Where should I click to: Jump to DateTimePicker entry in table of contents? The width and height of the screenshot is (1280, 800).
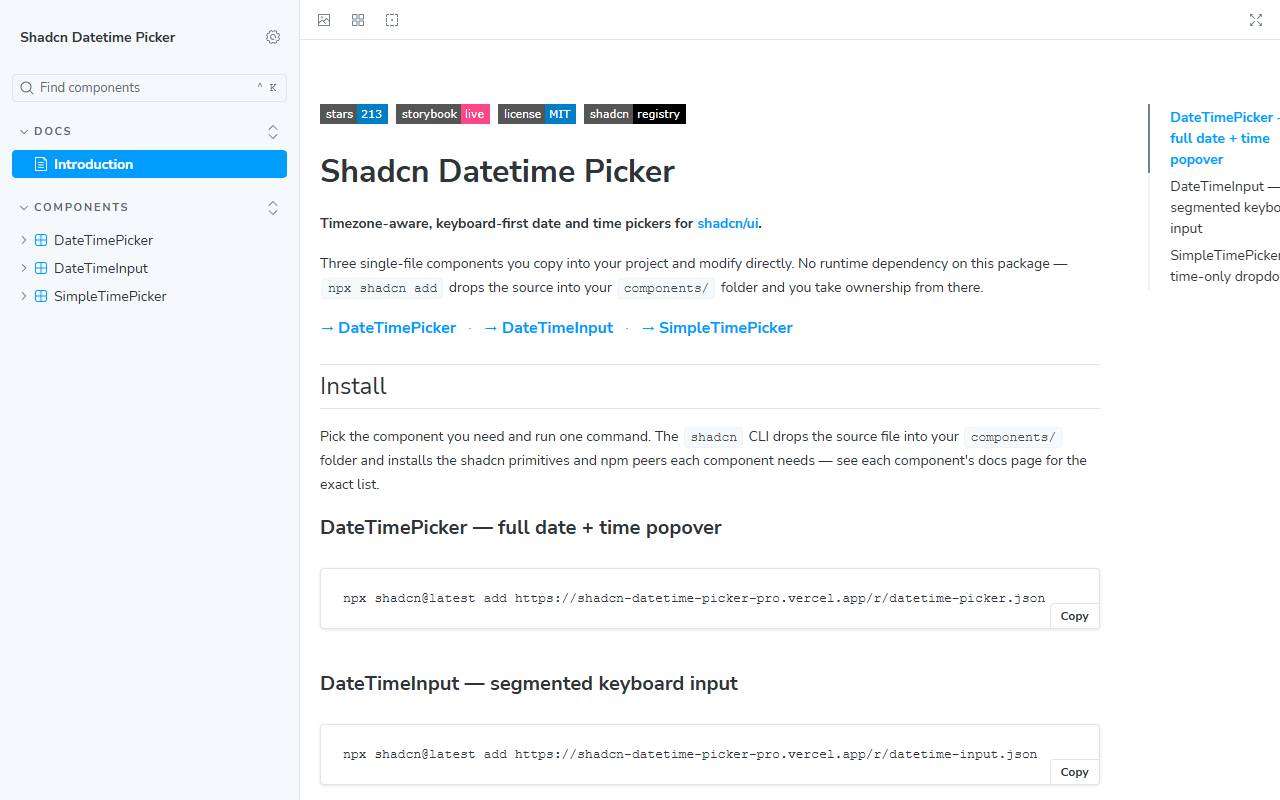point(1225,138)
